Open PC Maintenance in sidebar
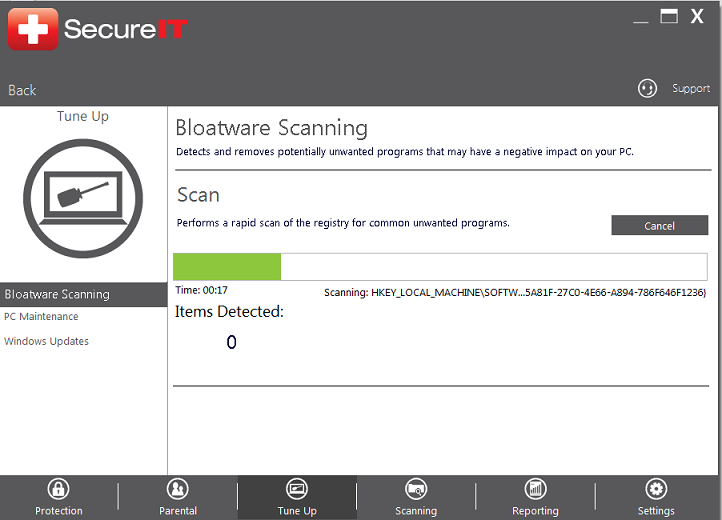The height and width of the screenshot is (520, 722). (x=41, y=317)
